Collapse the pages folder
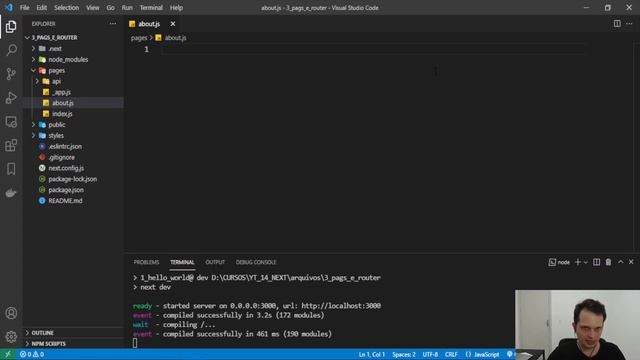640x360 pixels. pyautogui.click(x=33, y=70)
